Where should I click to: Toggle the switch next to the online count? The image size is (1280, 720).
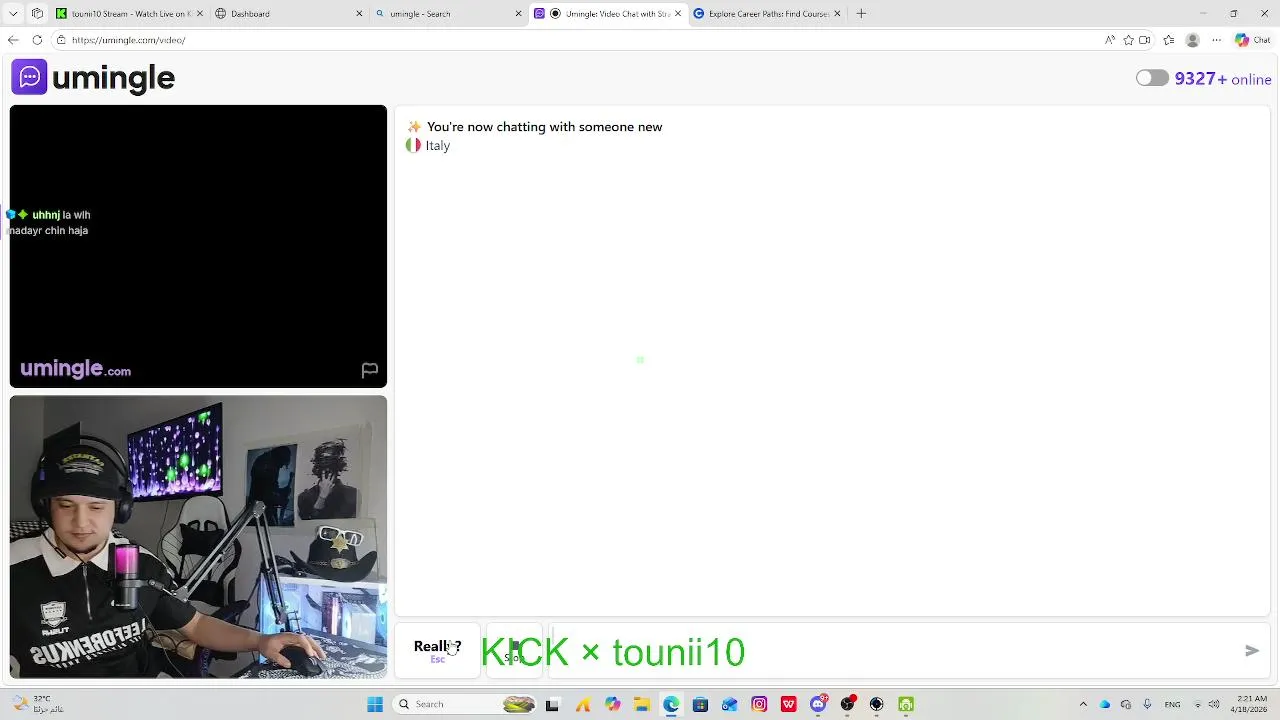tap(1152, 78)
